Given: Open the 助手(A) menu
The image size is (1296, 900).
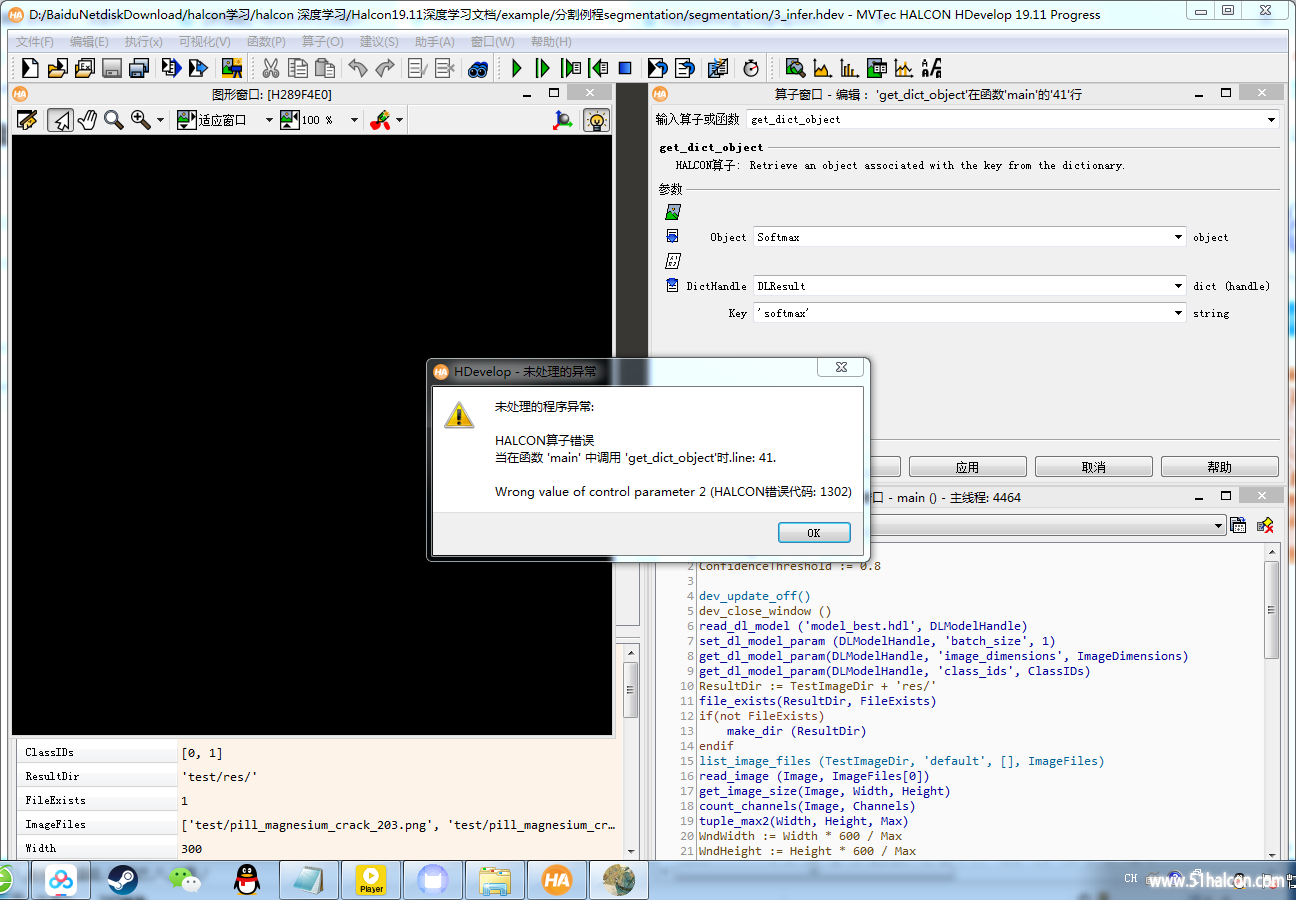Looking at the screenshot, I should click(434, 42).
